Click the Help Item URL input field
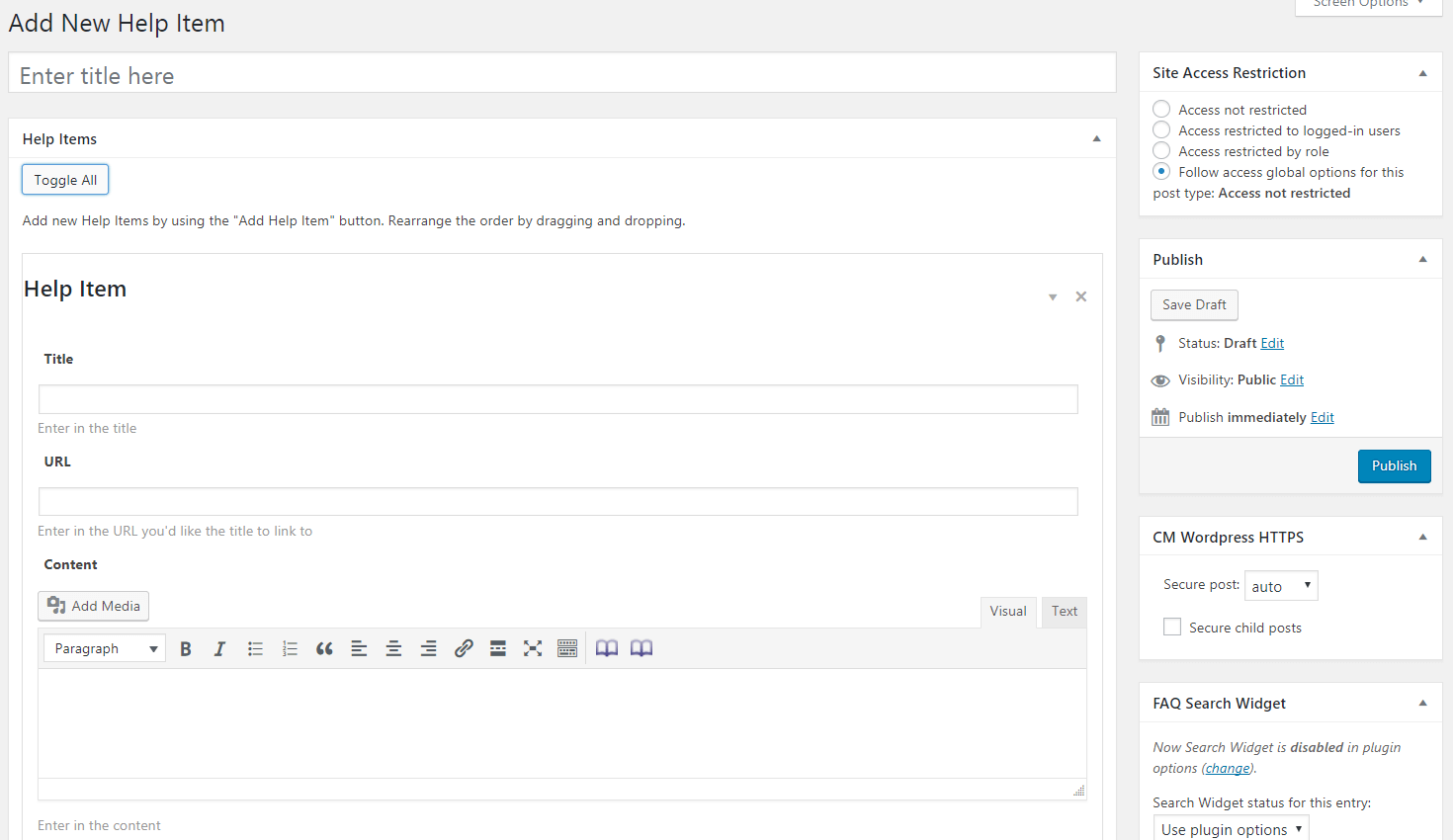This screenshot has width=1453, height=840. (557, 502)
